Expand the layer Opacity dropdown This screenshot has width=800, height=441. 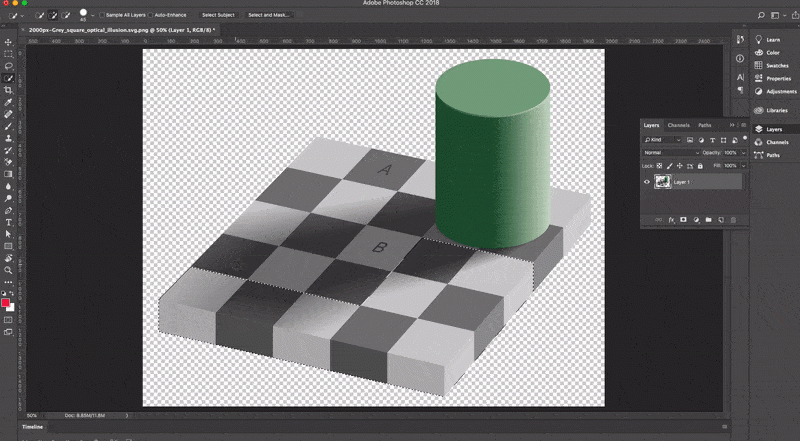742,152
